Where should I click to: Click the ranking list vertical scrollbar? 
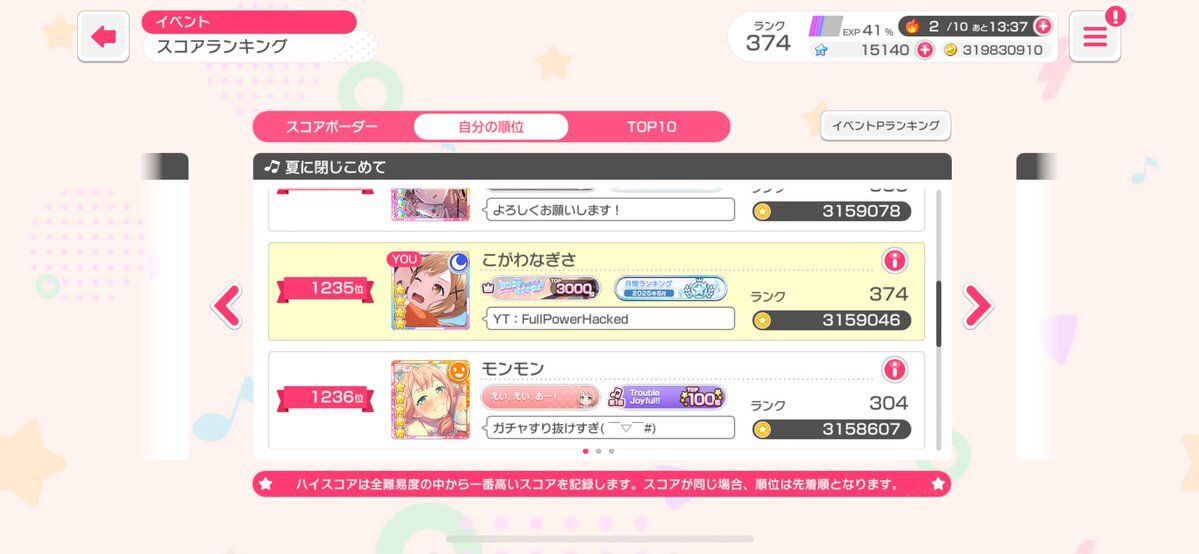[938, 314]
